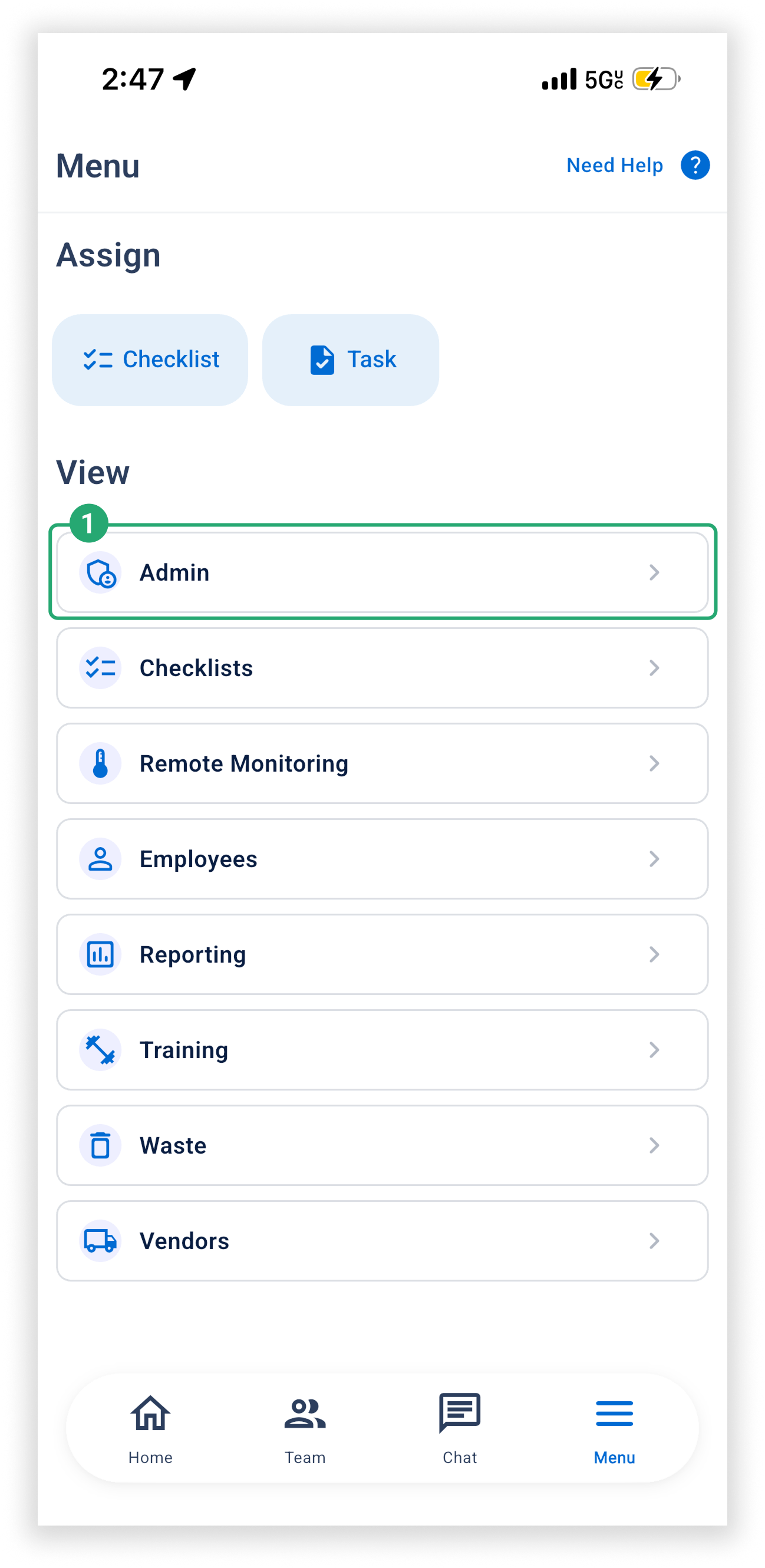
Task: Open the Reporting row chevron arrow
Action: [654, 954]
